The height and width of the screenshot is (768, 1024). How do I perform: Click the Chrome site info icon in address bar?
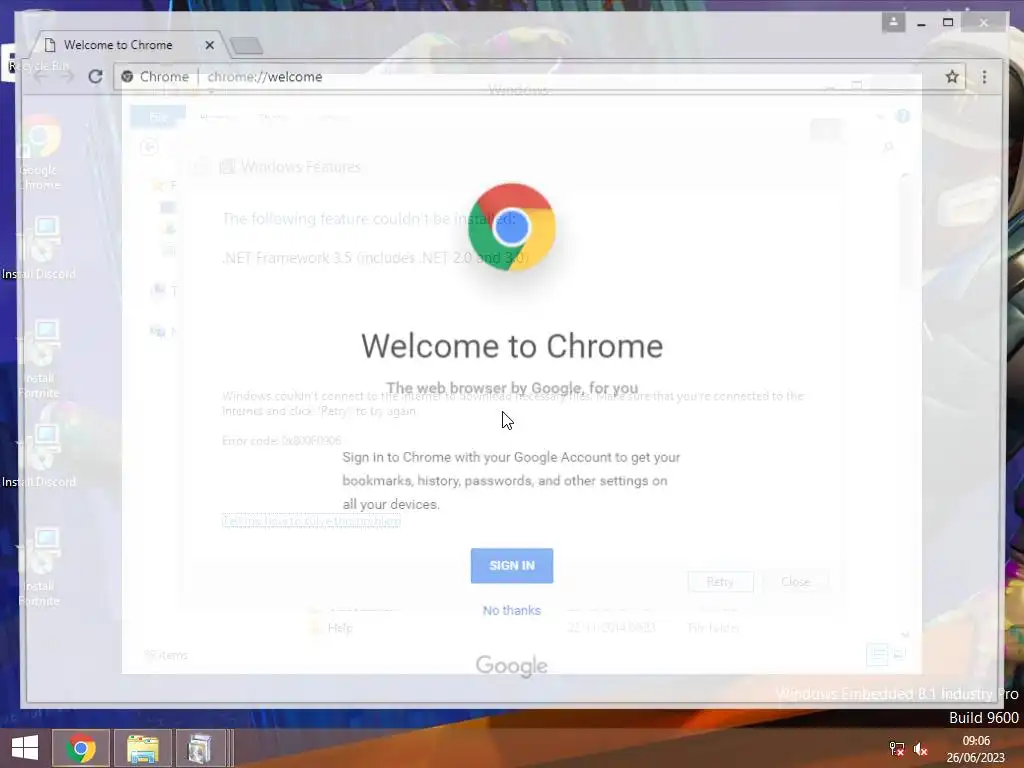127,76
